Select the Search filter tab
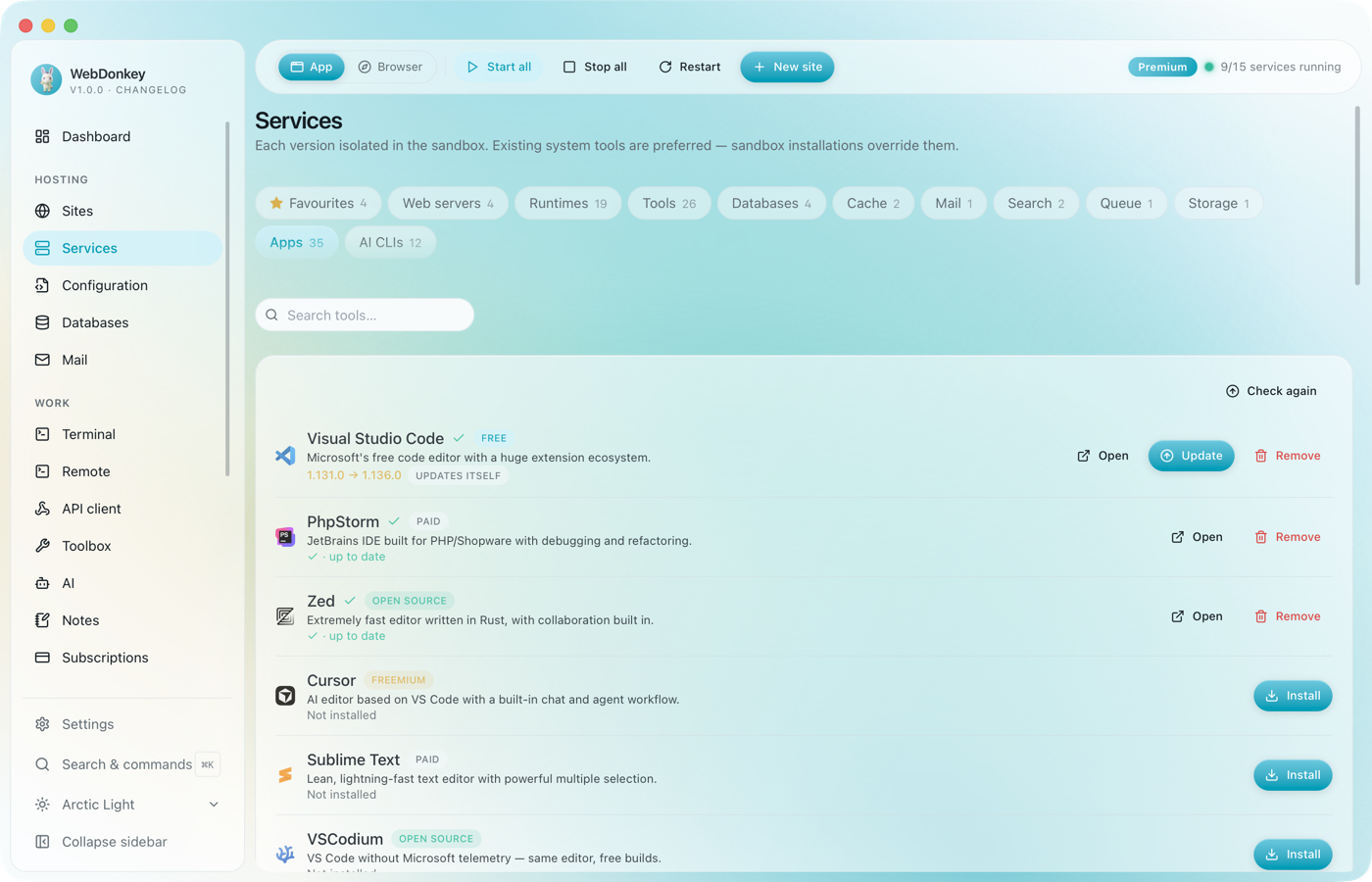Screen dimensions: 1372x882 1036,203
